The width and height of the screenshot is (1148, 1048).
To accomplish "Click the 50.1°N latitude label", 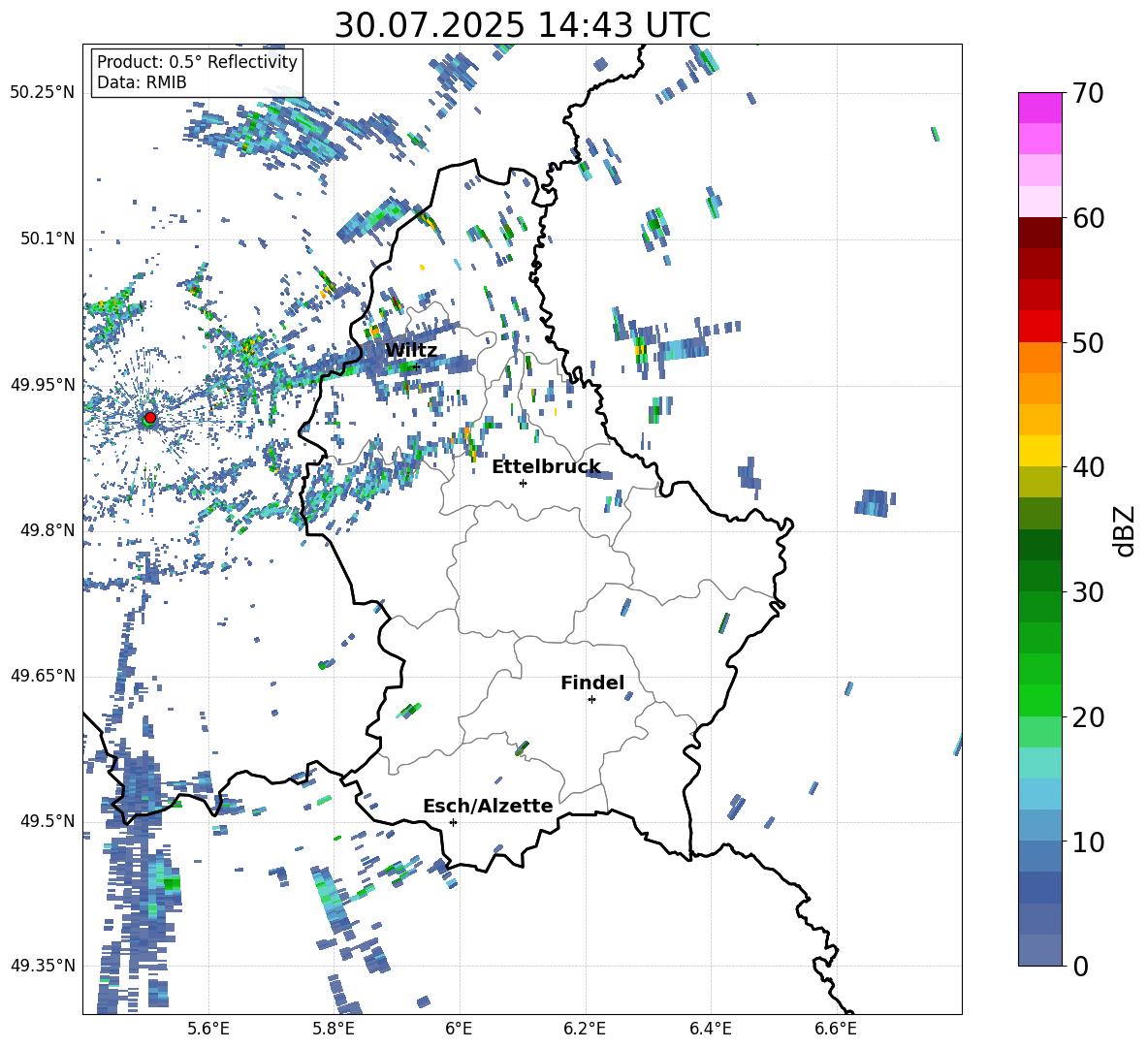I will tap(48, 239).
